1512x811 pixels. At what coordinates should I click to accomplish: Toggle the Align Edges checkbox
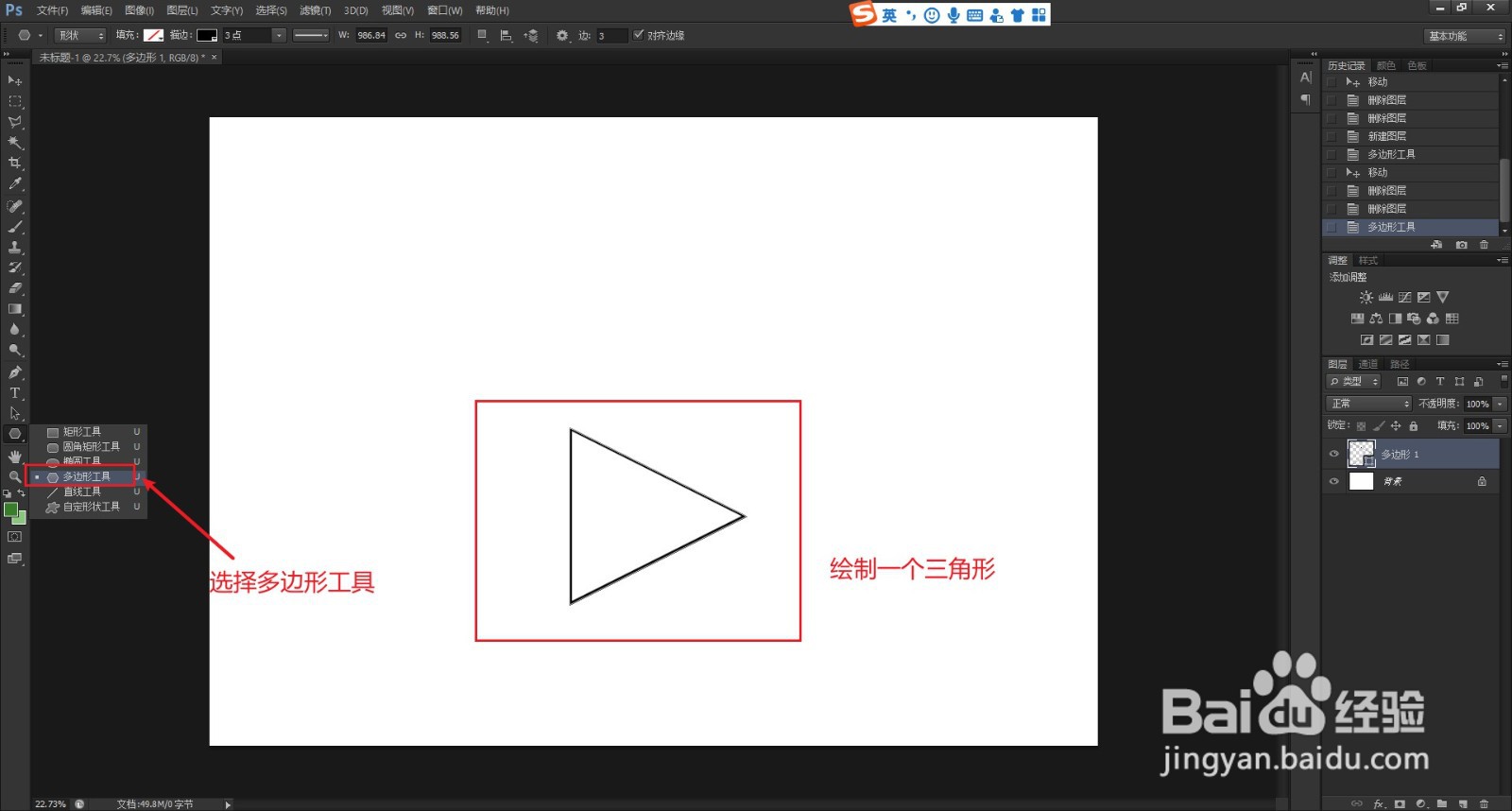pyautogui.click(x=639, y=35)
